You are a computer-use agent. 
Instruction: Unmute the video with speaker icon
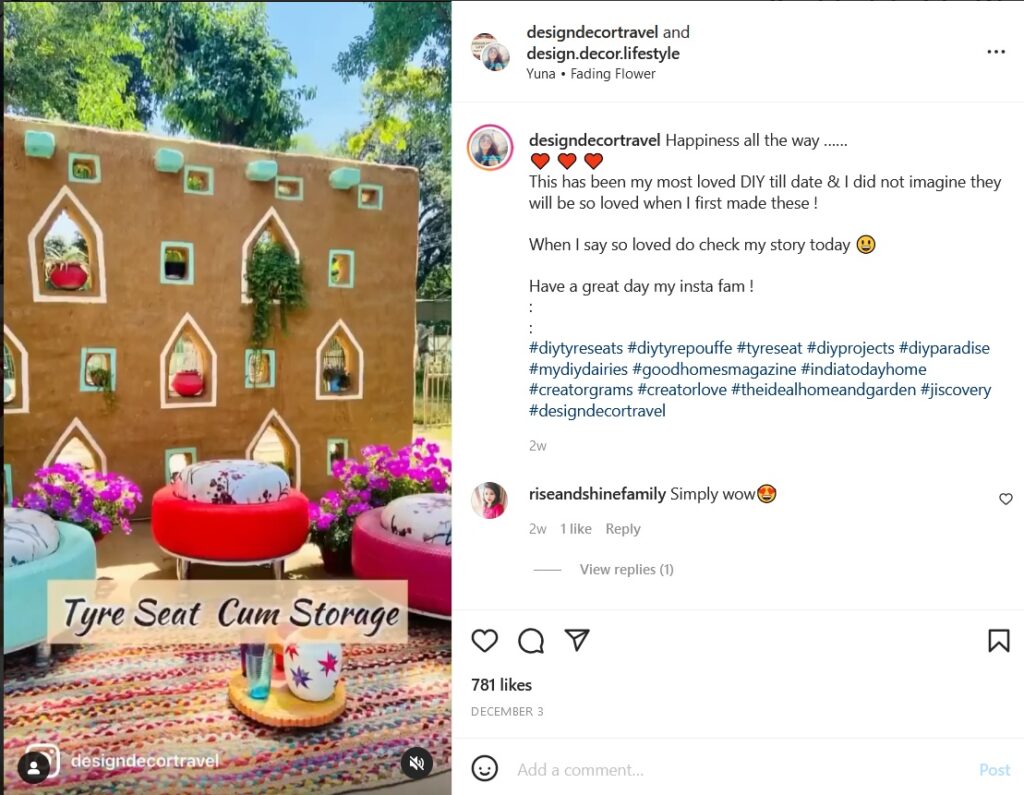(417, 762)
